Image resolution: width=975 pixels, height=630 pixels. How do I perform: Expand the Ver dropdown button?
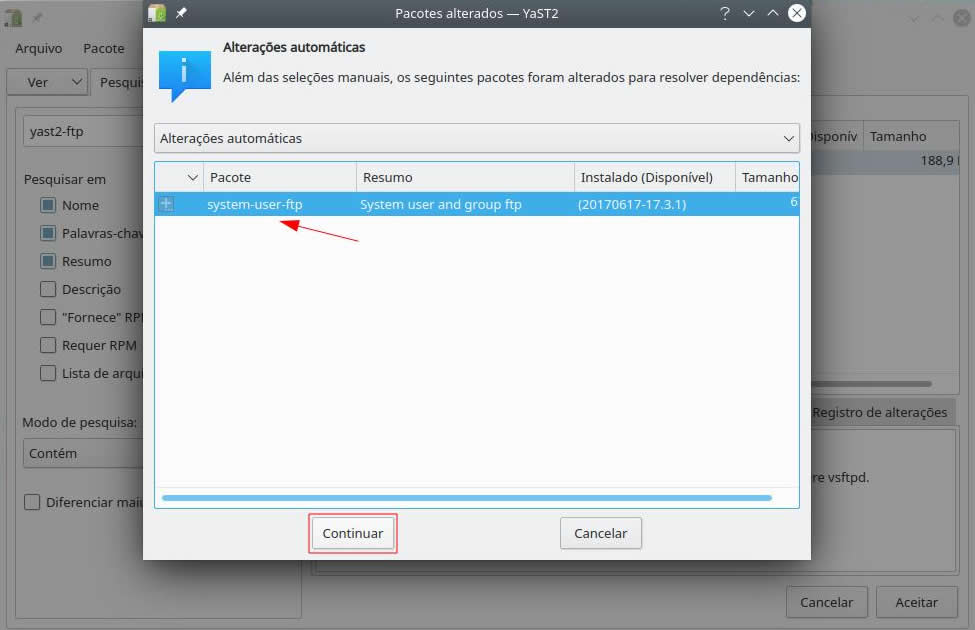click(x=46, y=82)
